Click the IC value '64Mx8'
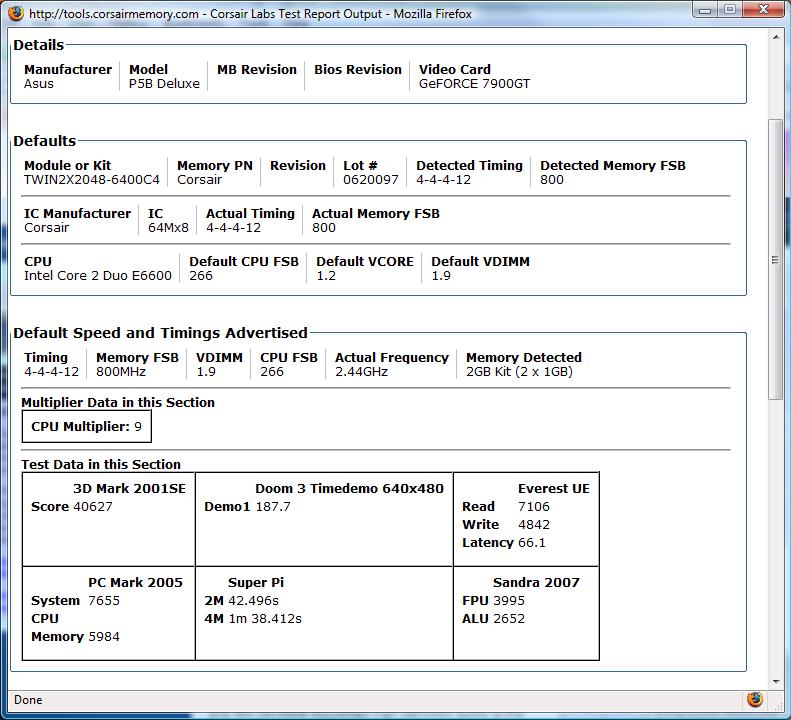 [x=168, y=228]
